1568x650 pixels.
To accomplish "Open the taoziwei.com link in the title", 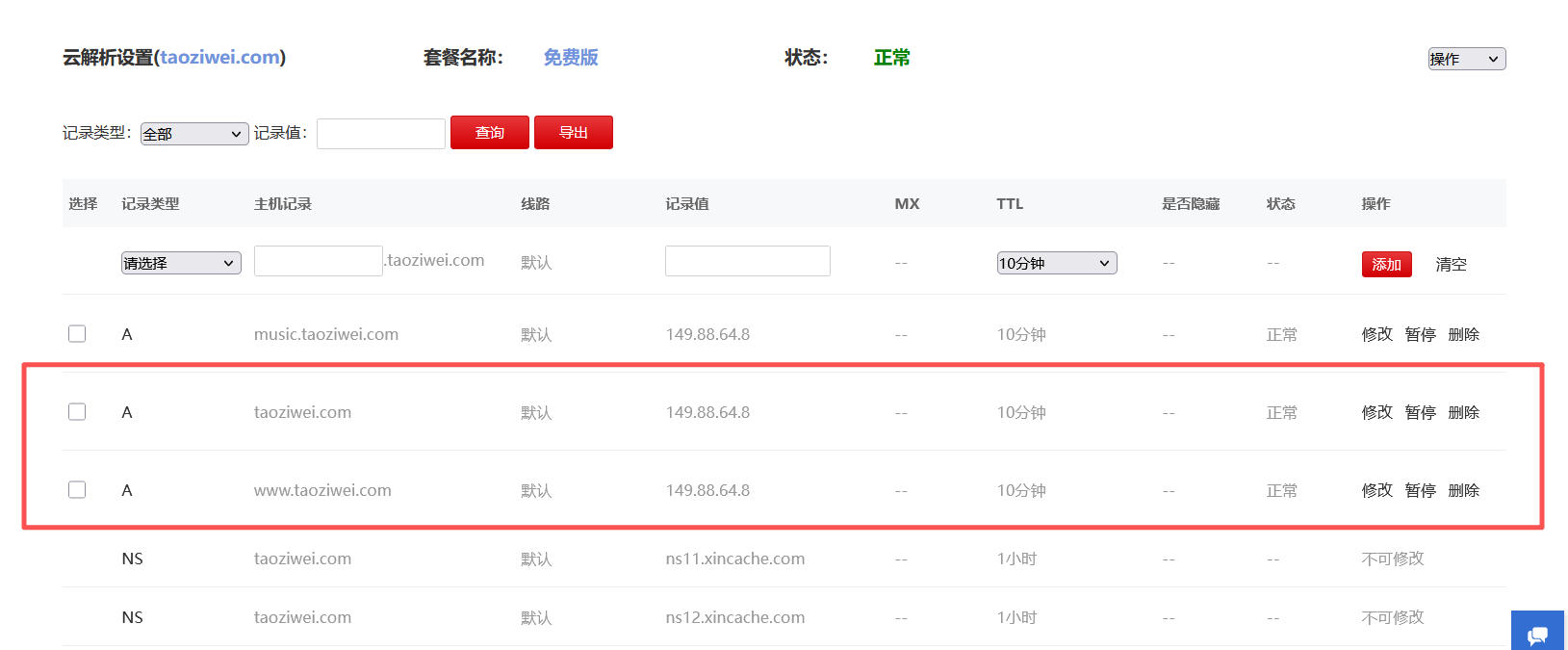I will pos(219,58).
